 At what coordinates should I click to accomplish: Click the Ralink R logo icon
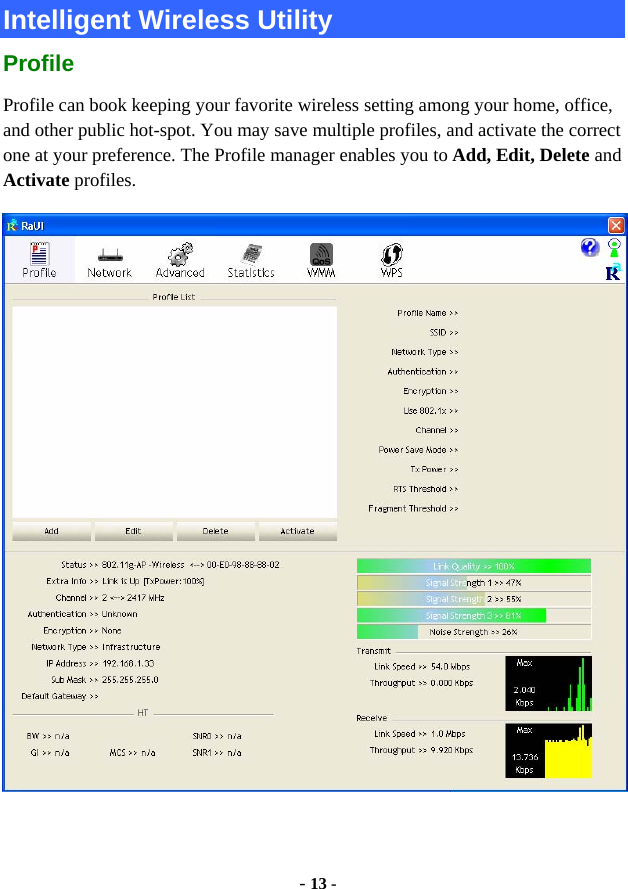[613, 272]
